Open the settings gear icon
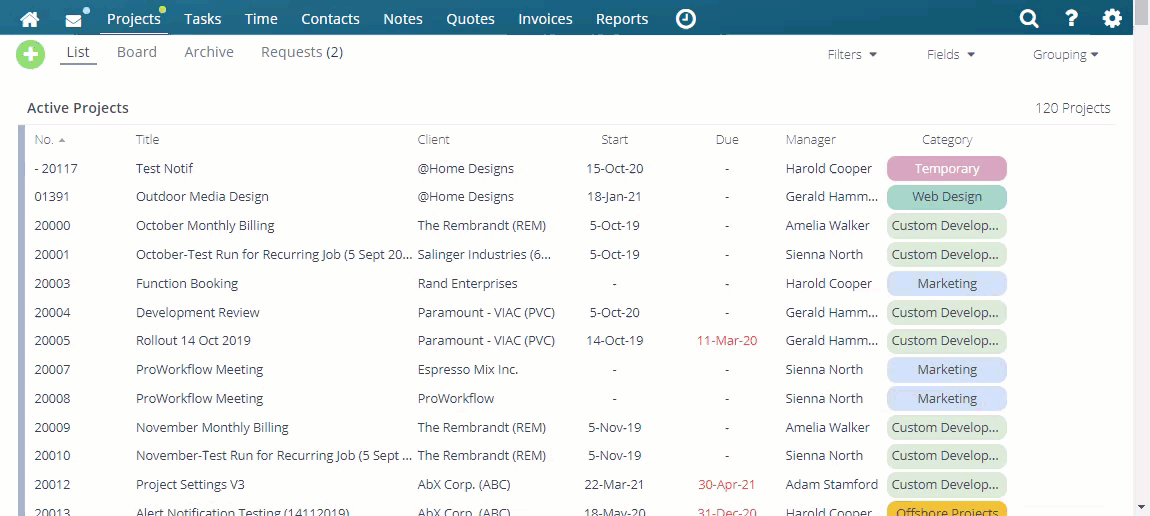This screenshot has width=1150, height=516. click(x=1113, y=19)
